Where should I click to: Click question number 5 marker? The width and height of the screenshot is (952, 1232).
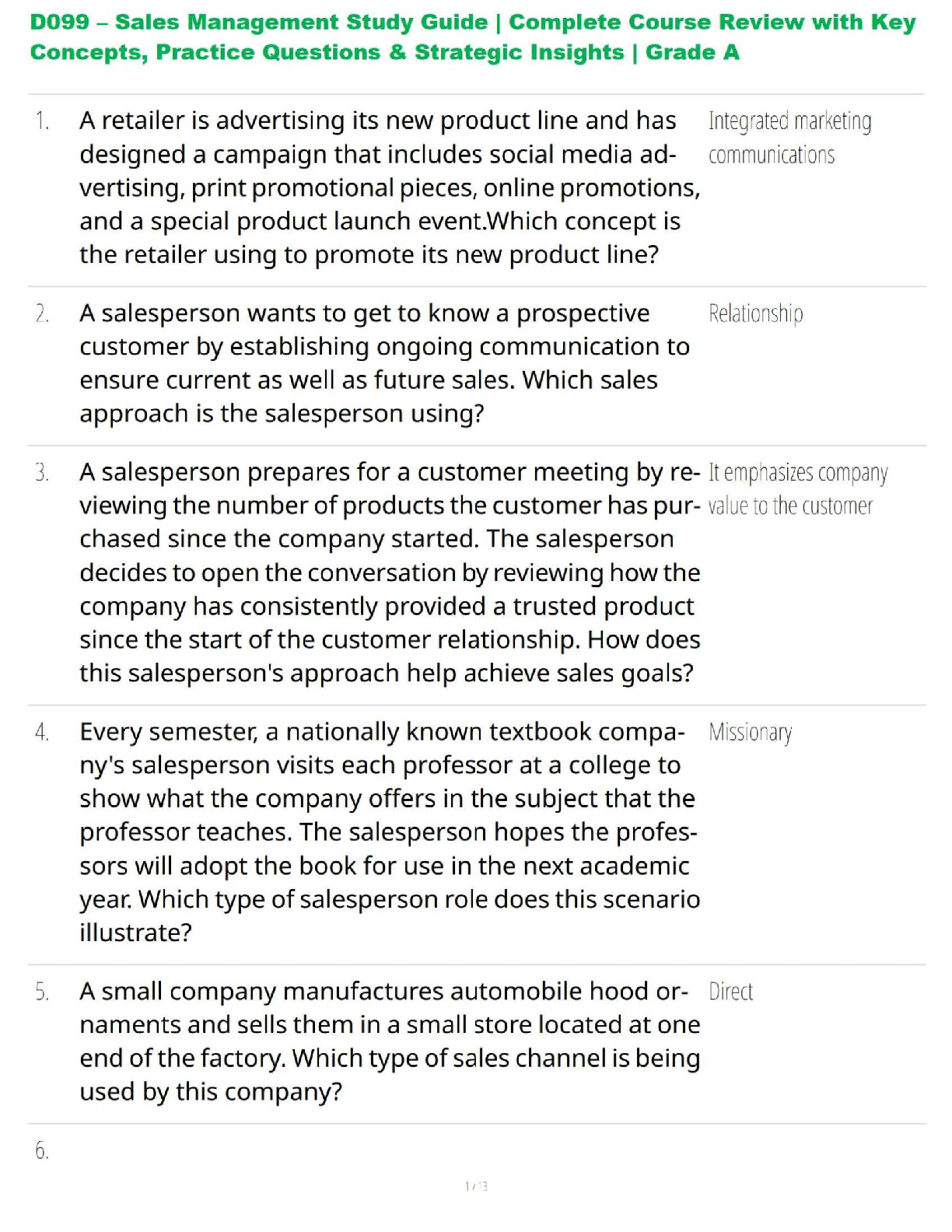pos(42,992)
